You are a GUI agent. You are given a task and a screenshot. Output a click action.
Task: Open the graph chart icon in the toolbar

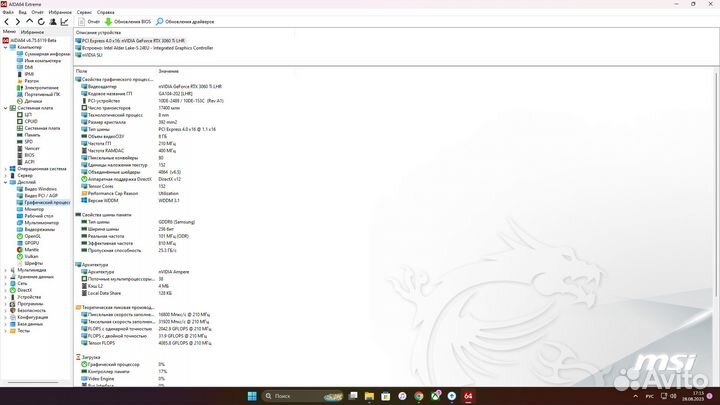pos(65,22)
